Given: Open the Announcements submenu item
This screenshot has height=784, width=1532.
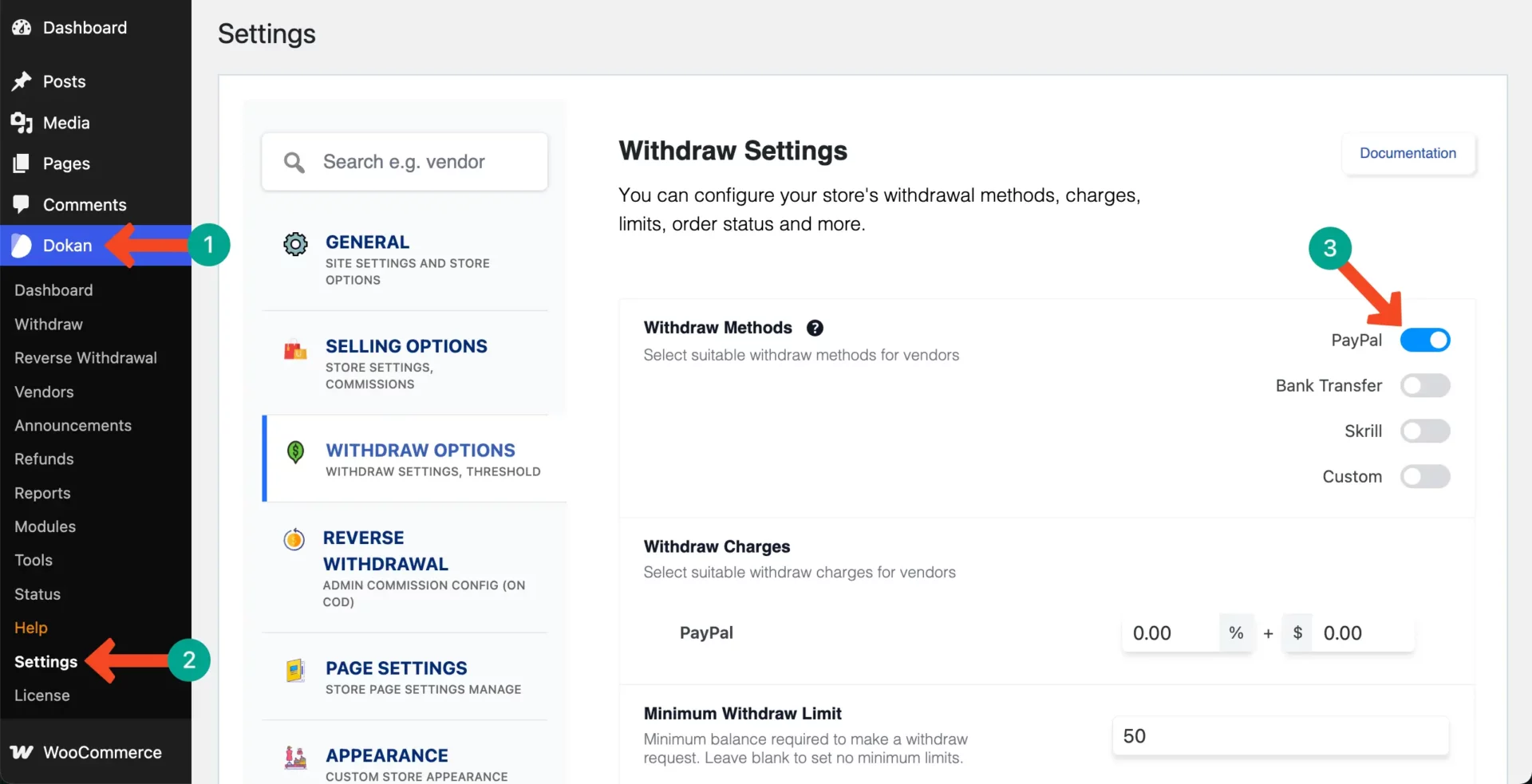Looking at the screenshot, I should (x=73, y=426).
